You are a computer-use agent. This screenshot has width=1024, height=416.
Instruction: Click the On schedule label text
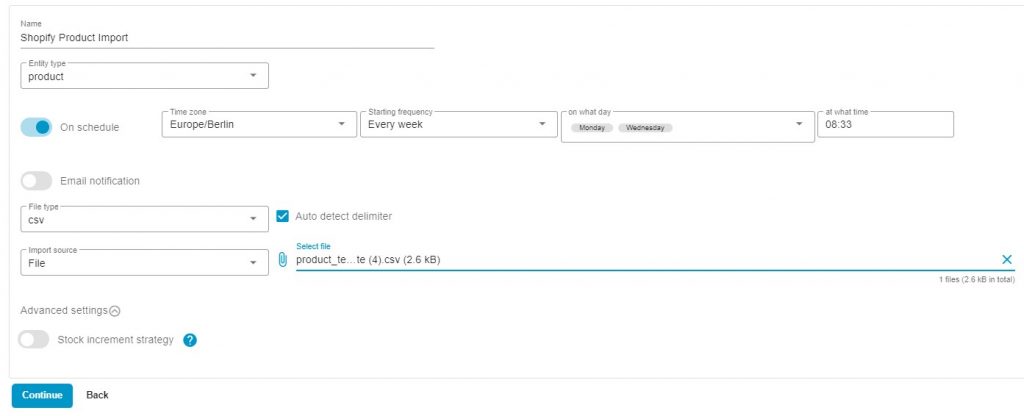[89, 127]
